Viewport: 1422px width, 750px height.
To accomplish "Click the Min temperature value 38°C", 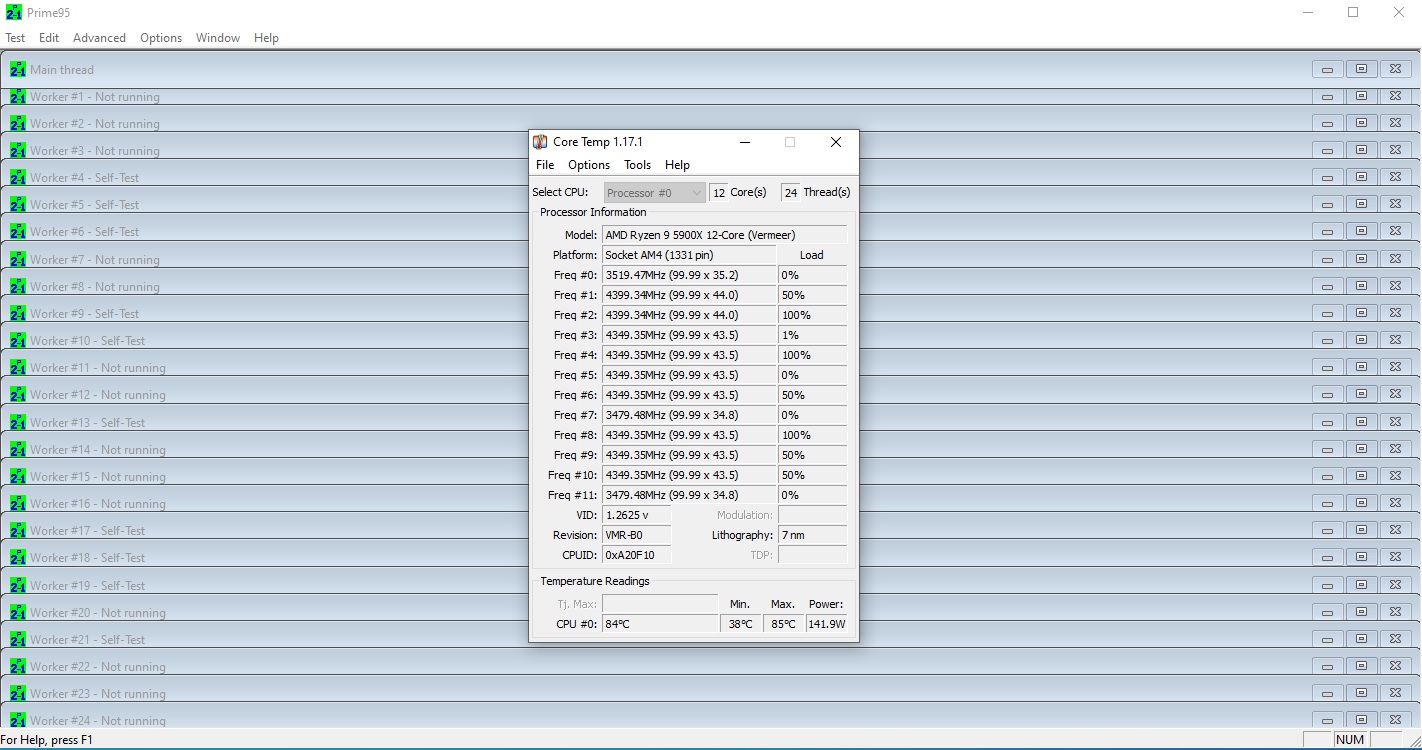I will 740,624.
